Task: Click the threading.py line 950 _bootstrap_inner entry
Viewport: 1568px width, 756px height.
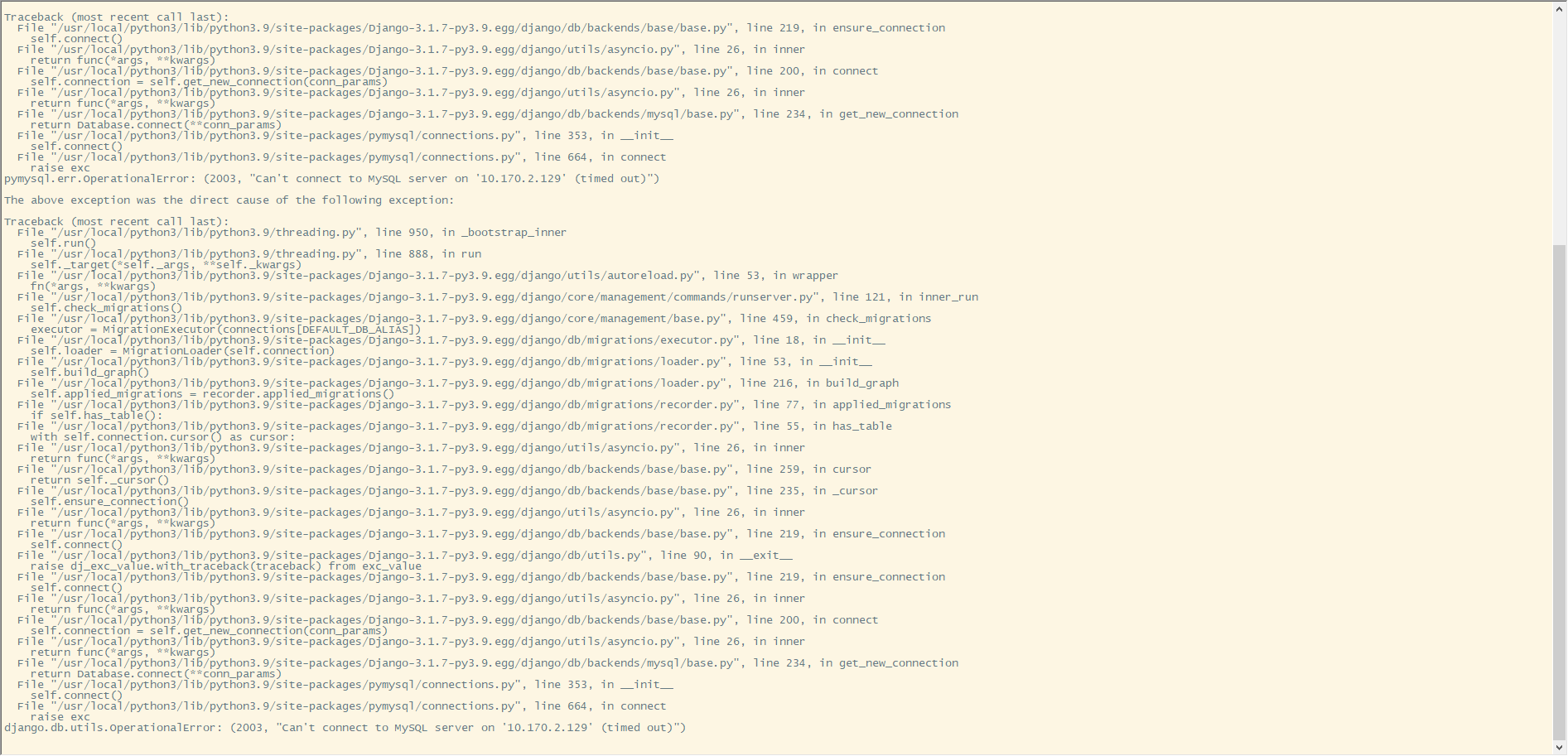Action: (x=292, y=233)
